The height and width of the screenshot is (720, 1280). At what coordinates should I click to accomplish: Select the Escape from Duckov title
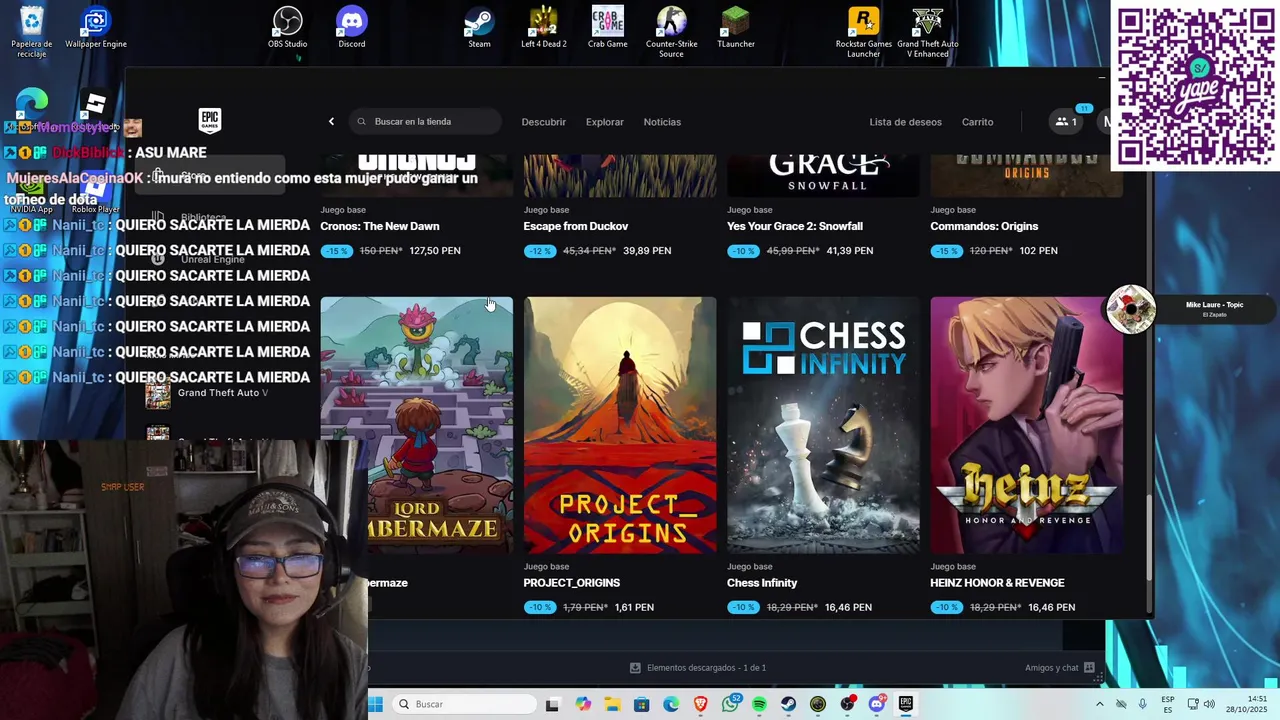point(576,226)
